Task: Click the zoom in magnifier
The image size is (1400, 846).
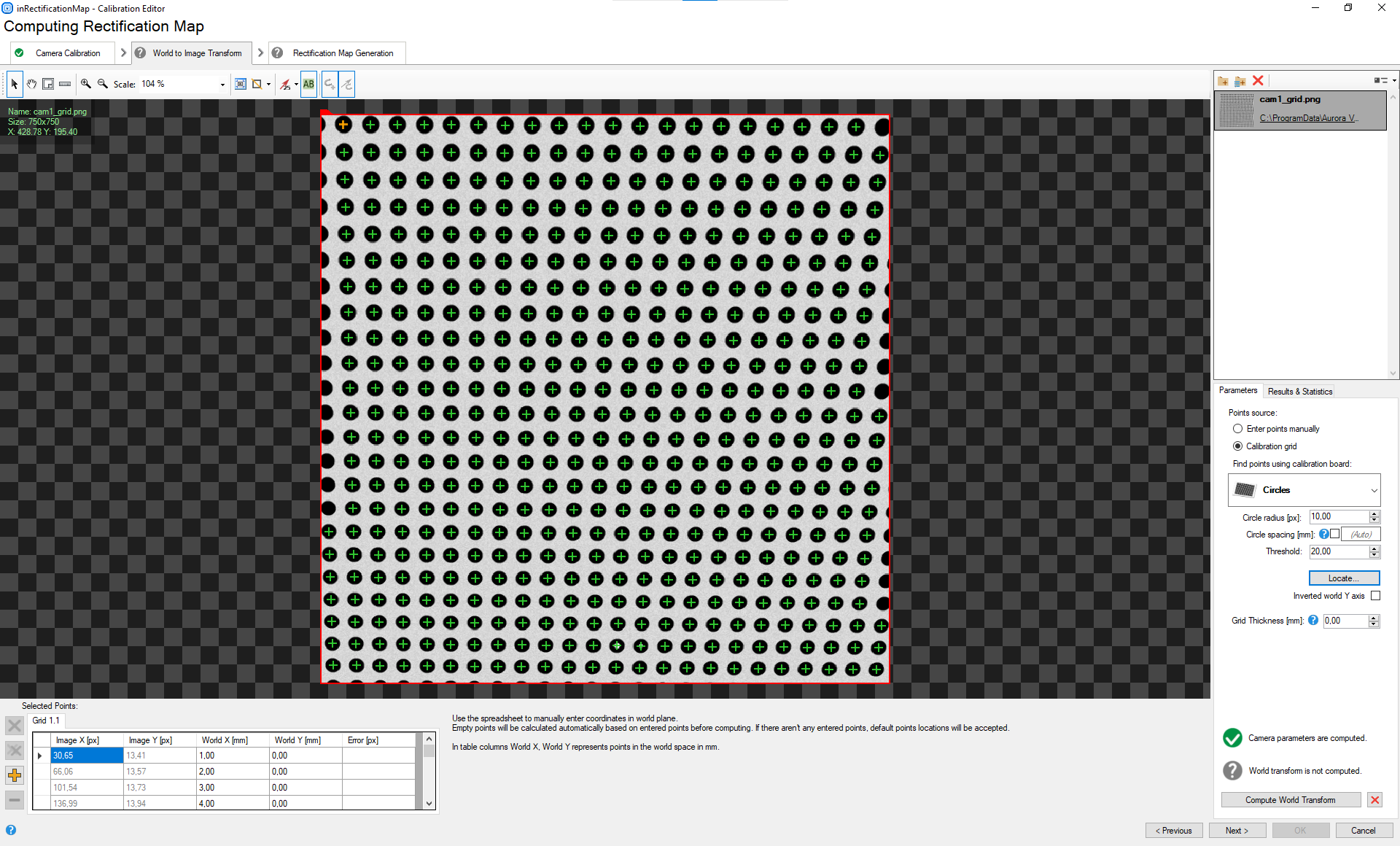Action: [x=86, y=84]
